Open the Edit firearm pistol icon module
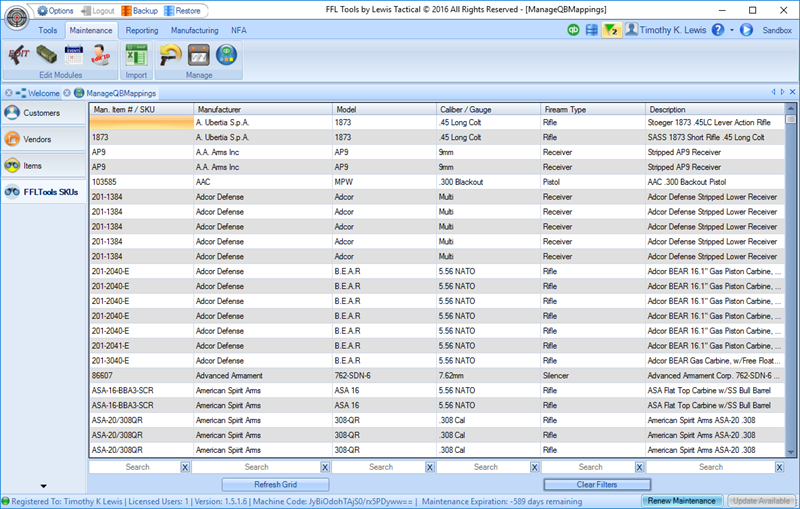Viewport: 800px width, 509px height. [19, 55]
